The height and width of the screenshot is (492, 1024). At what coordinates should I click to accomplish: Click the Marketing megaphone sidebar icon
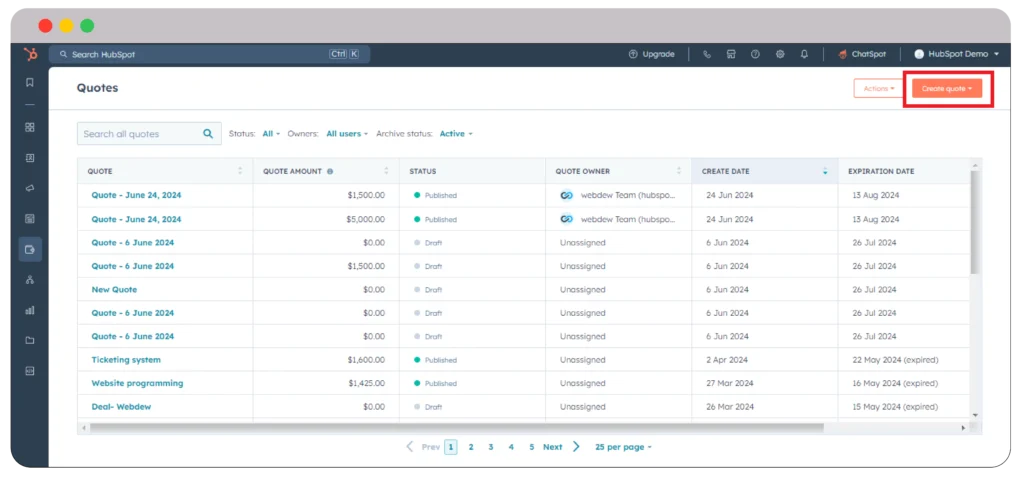point(30,188)
